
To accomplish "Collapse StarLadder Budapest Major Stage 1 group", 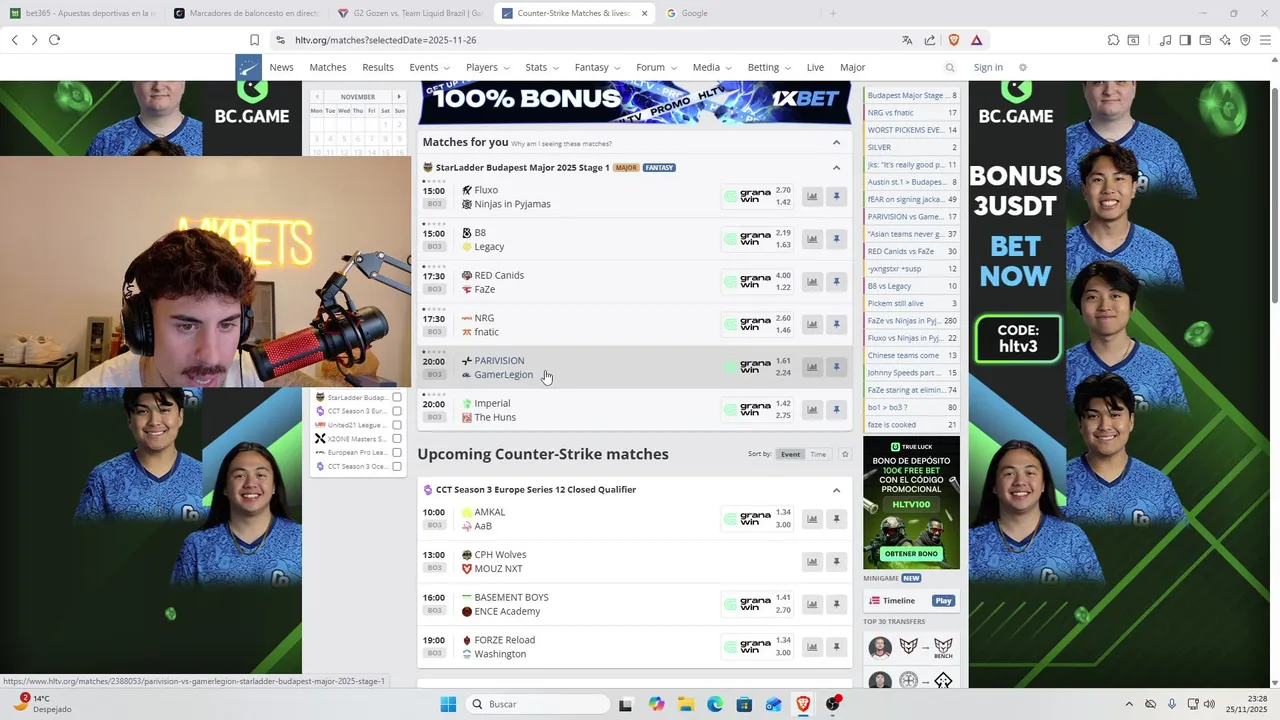I will [x=836, y=167].
